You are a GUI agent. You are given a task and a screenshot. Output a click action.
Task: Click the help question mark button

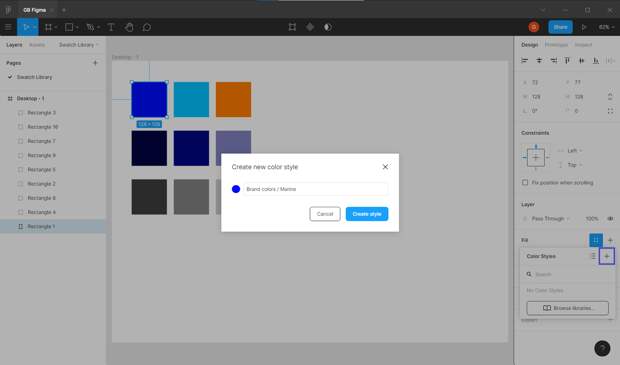pos(602,348)
